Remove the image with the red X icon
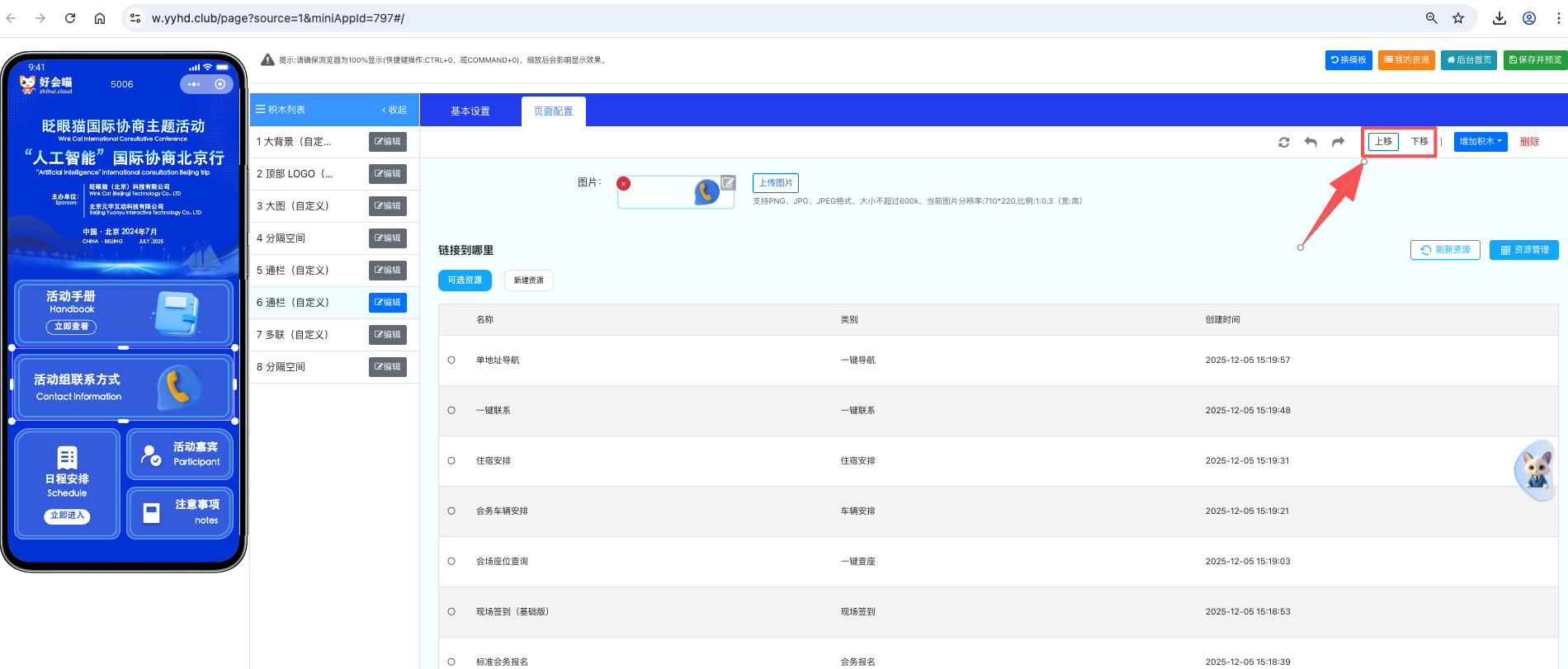Screen dimensions: 1568x669 pyautogui.click(x=624, y=184)
